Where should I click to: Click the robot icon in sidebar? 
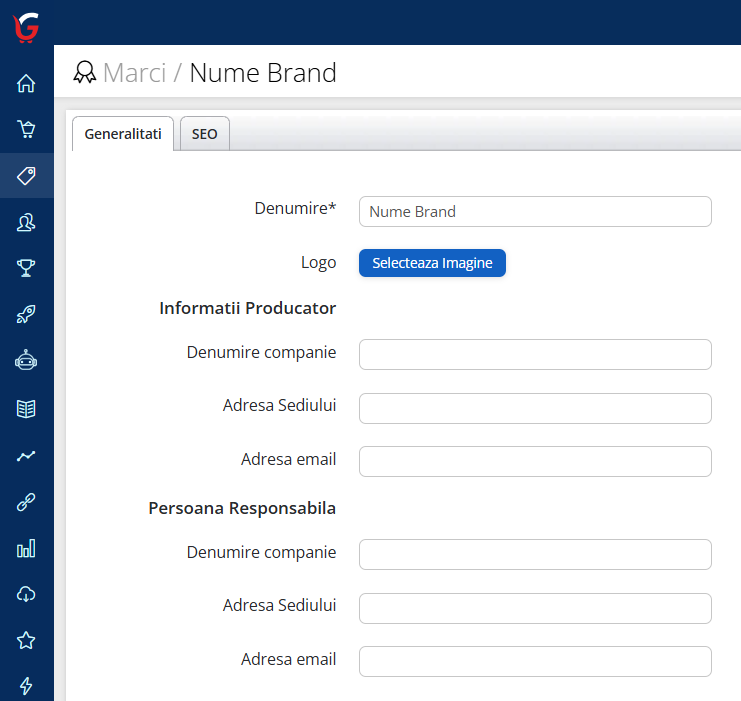[26, 361]
